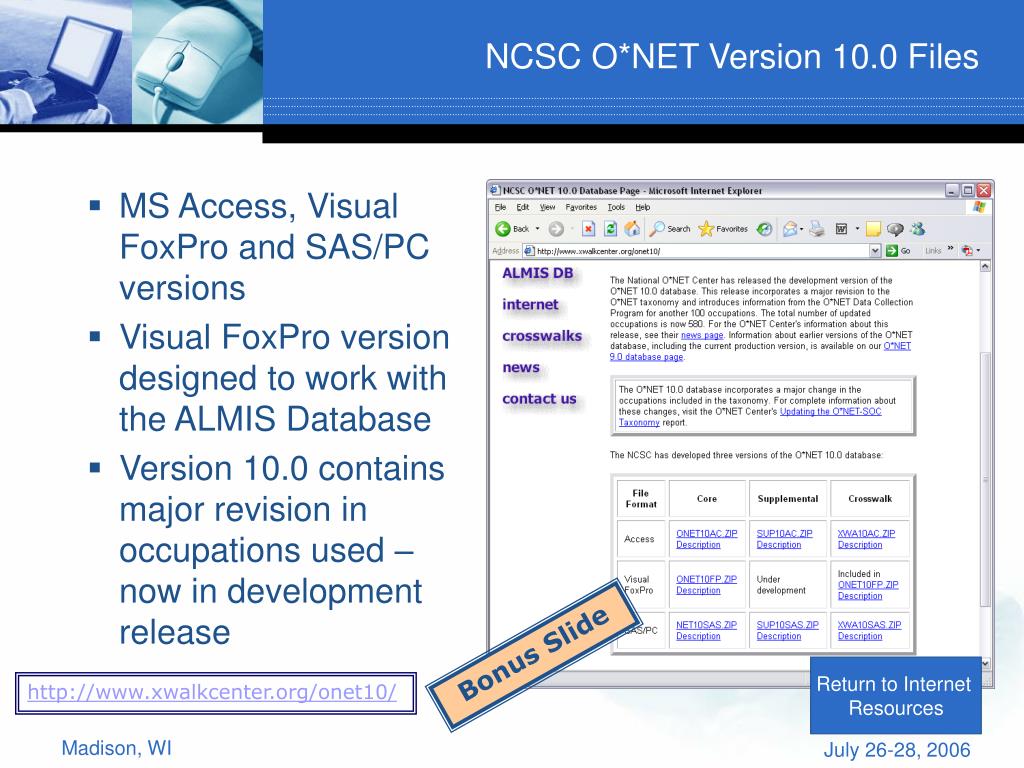Viewport: 1024px width, 768px height.
Task: Download the ONET10AC.ZIP file
Action: [707, 534]
